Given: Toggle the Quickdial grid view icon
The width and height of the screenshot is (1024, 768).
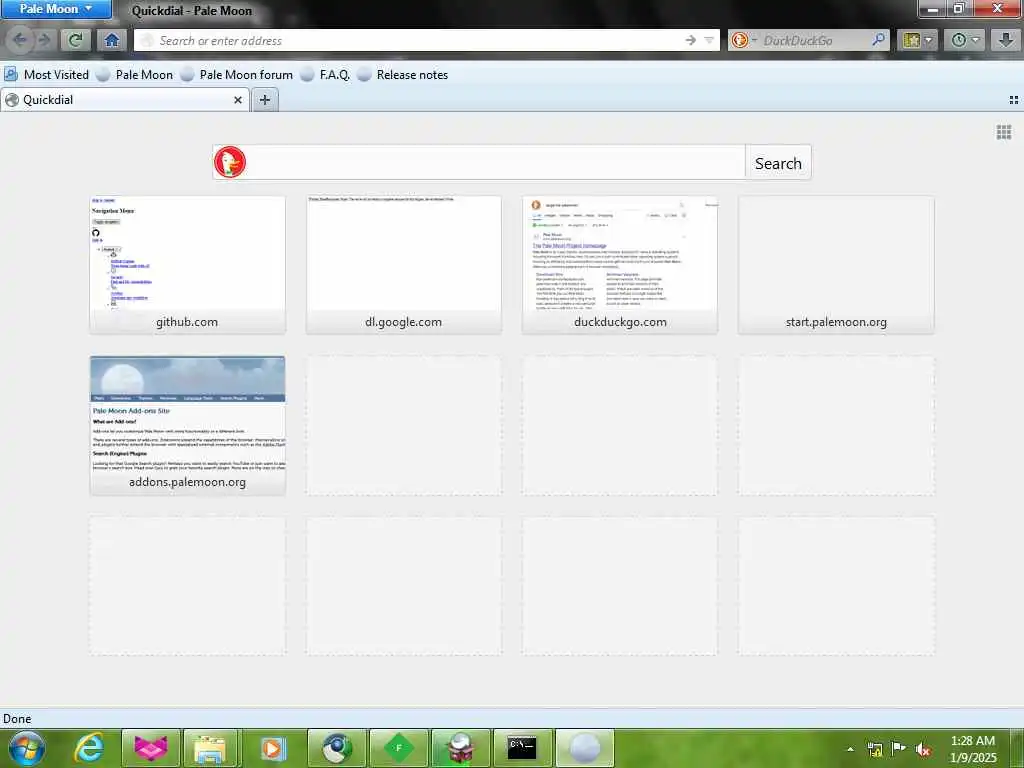Looking at the screenshot, I should pos(1004,133).
